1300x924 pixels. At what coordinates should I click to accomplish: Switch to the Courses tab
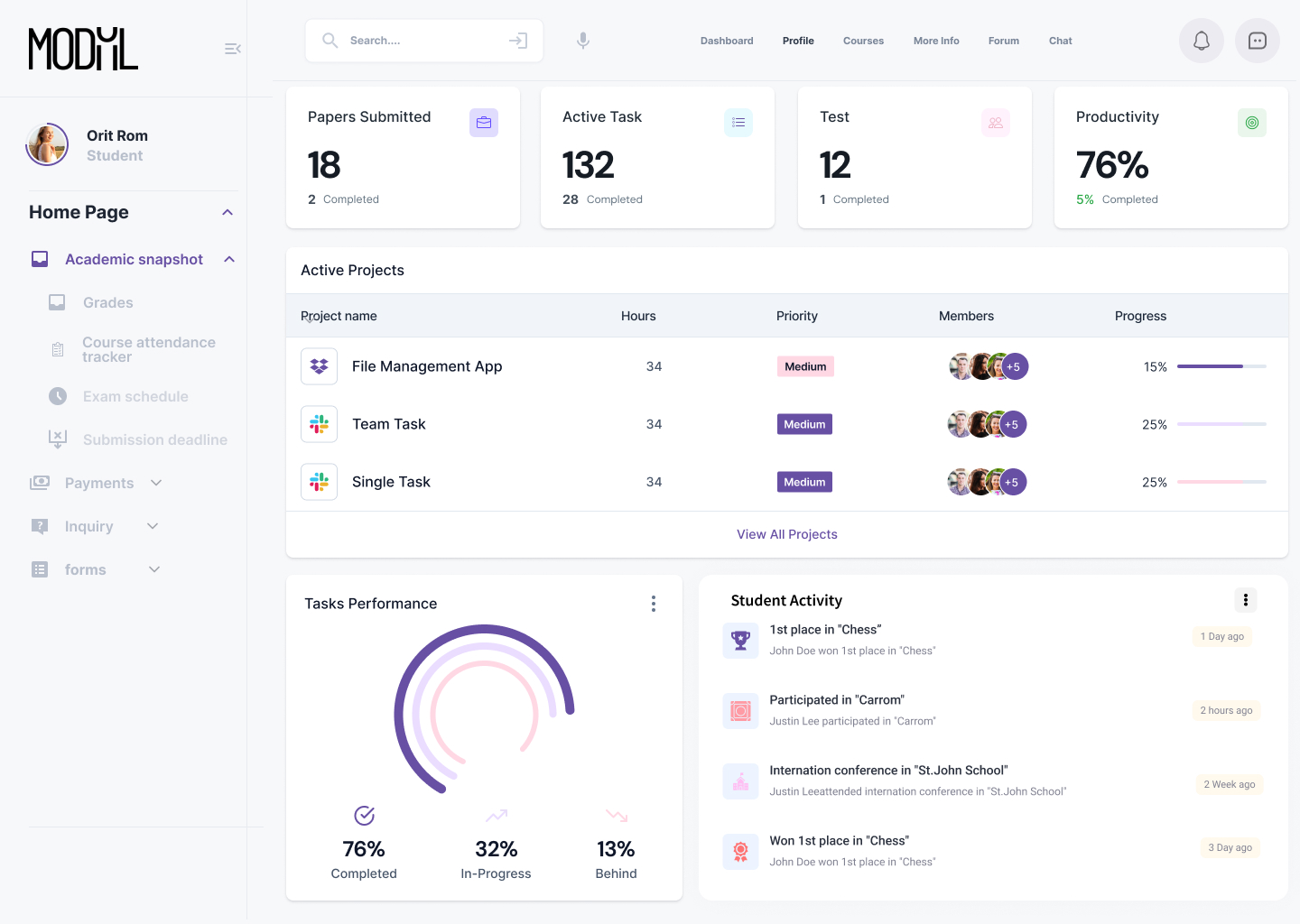click(x=863, y=41)
